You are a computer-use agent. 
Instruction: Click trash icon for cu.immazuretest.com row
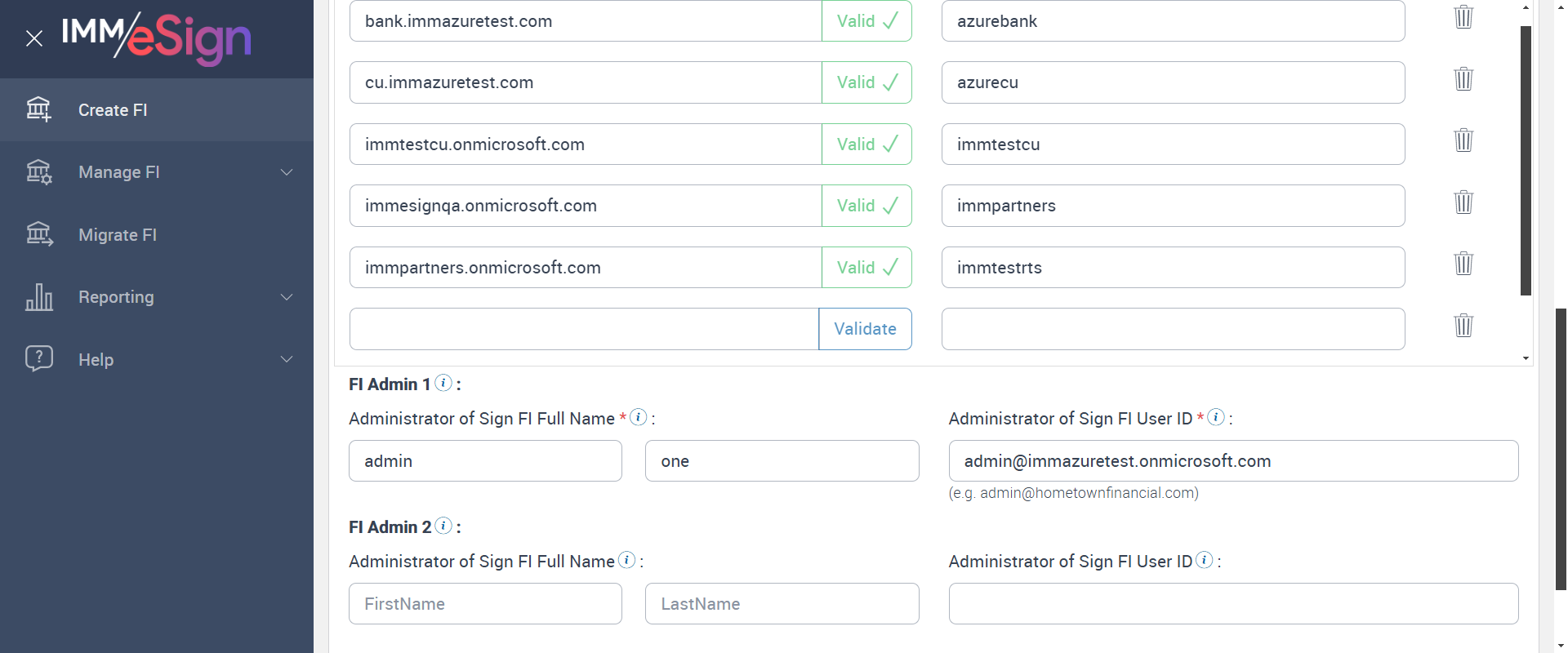pos(1463,79)
